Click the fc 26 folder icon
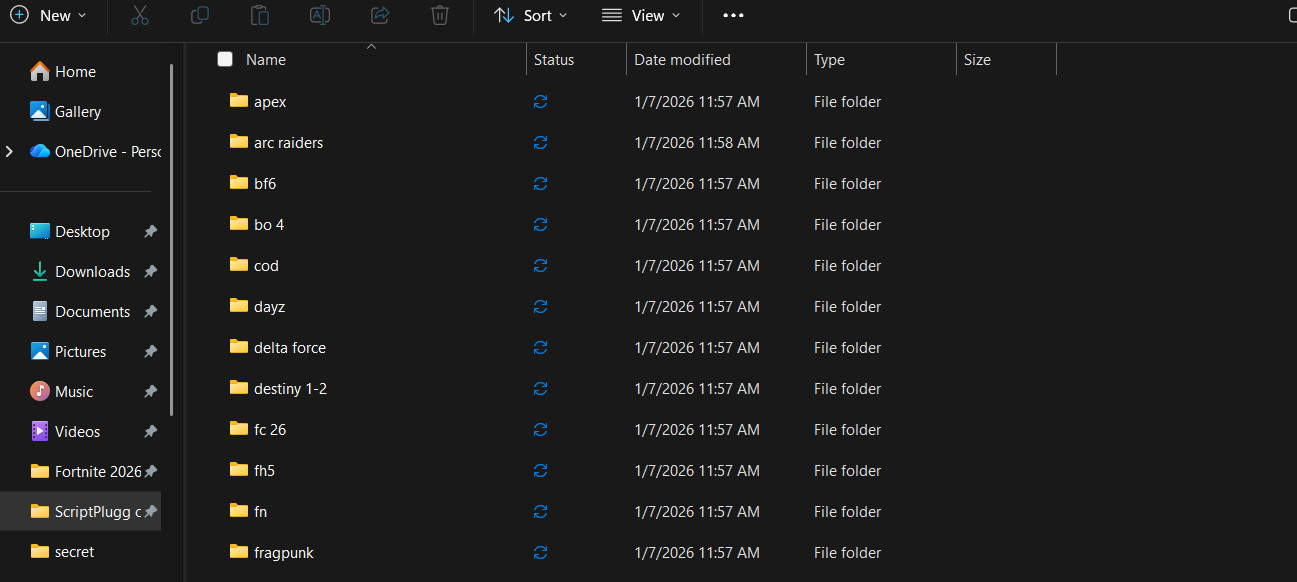 click(238, 428)
